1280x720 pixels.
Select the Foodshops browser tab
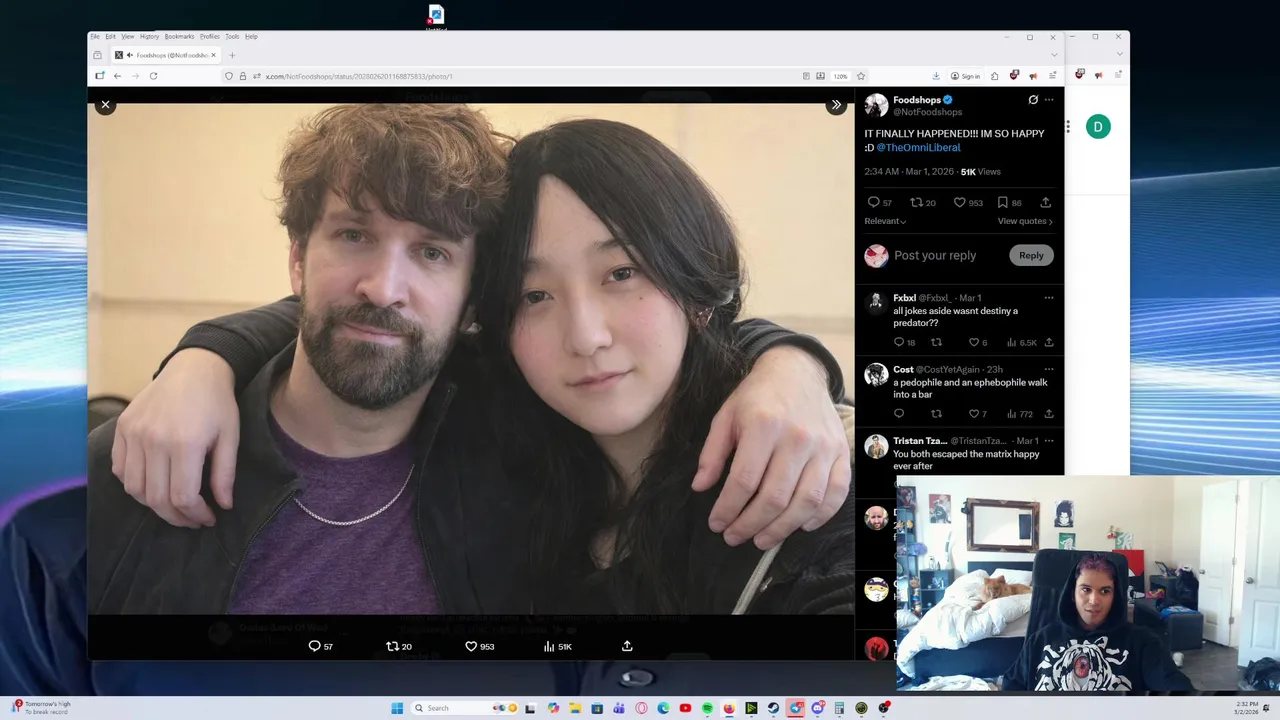click(165, 55)
